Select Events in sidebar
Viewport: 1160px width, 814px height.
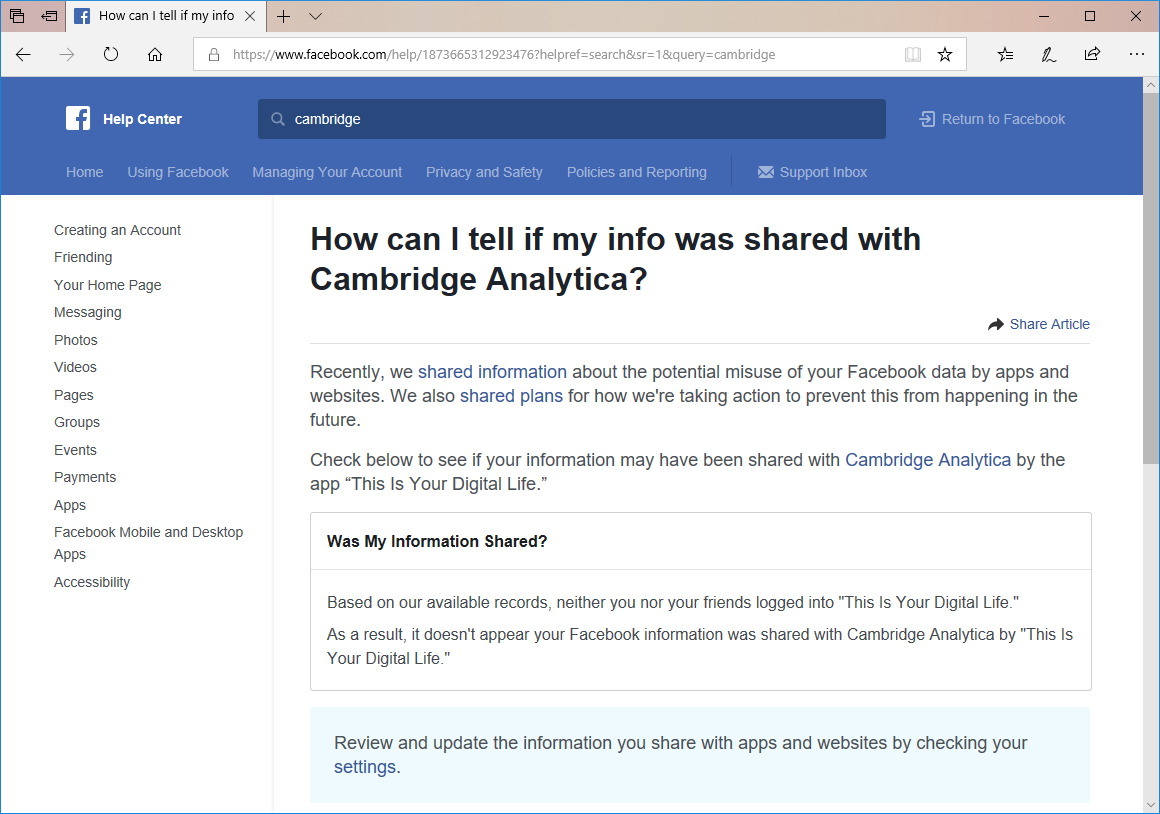[x=75, y=450]
